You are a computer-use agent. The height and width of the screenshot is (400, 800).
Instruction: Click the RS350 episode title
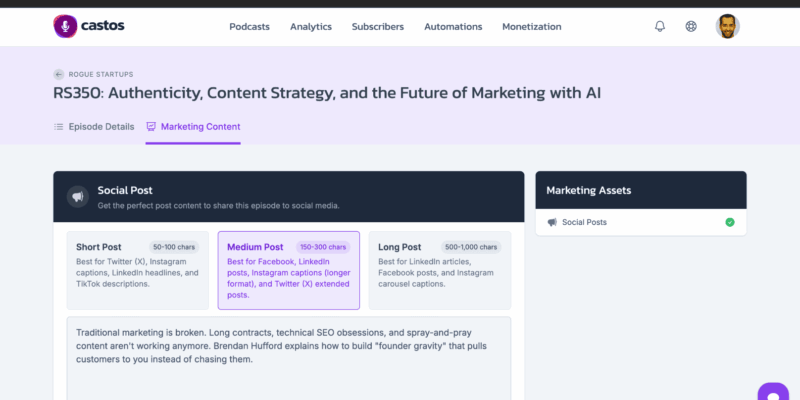(327, 93)
